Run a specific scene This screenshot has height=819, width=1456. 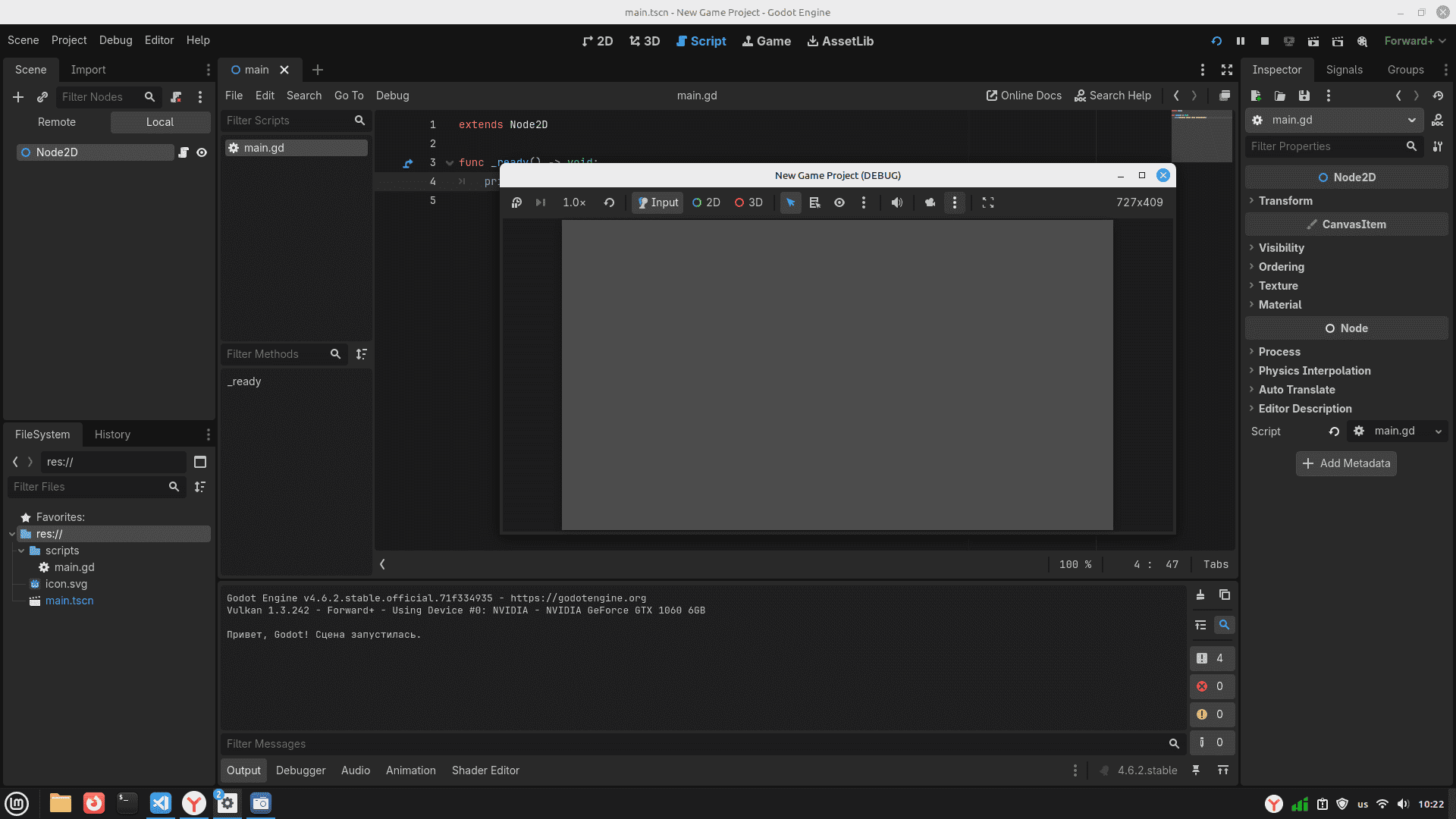click(x=1338, y=41)
